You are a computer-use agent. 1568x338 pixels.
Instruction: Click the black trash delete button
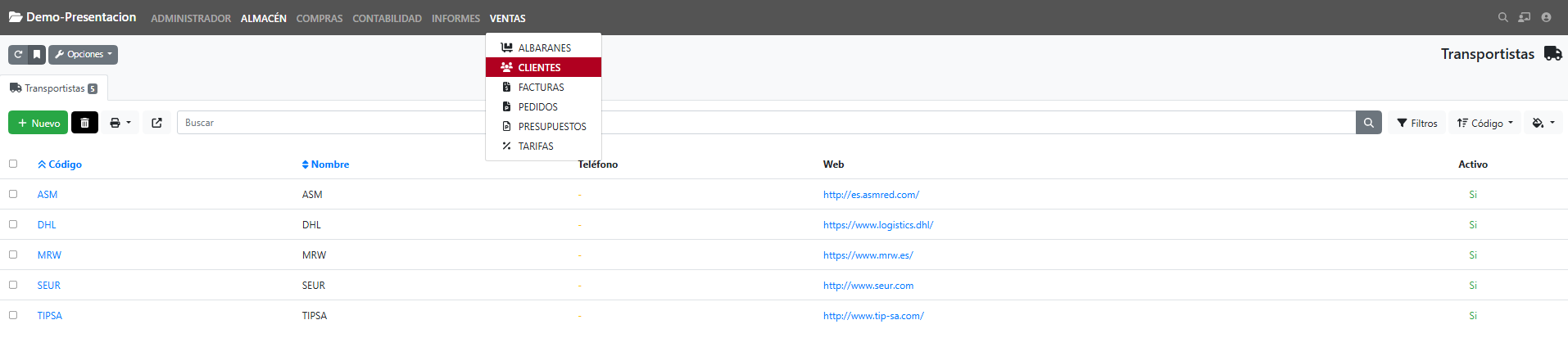click(x=84, y=123)
